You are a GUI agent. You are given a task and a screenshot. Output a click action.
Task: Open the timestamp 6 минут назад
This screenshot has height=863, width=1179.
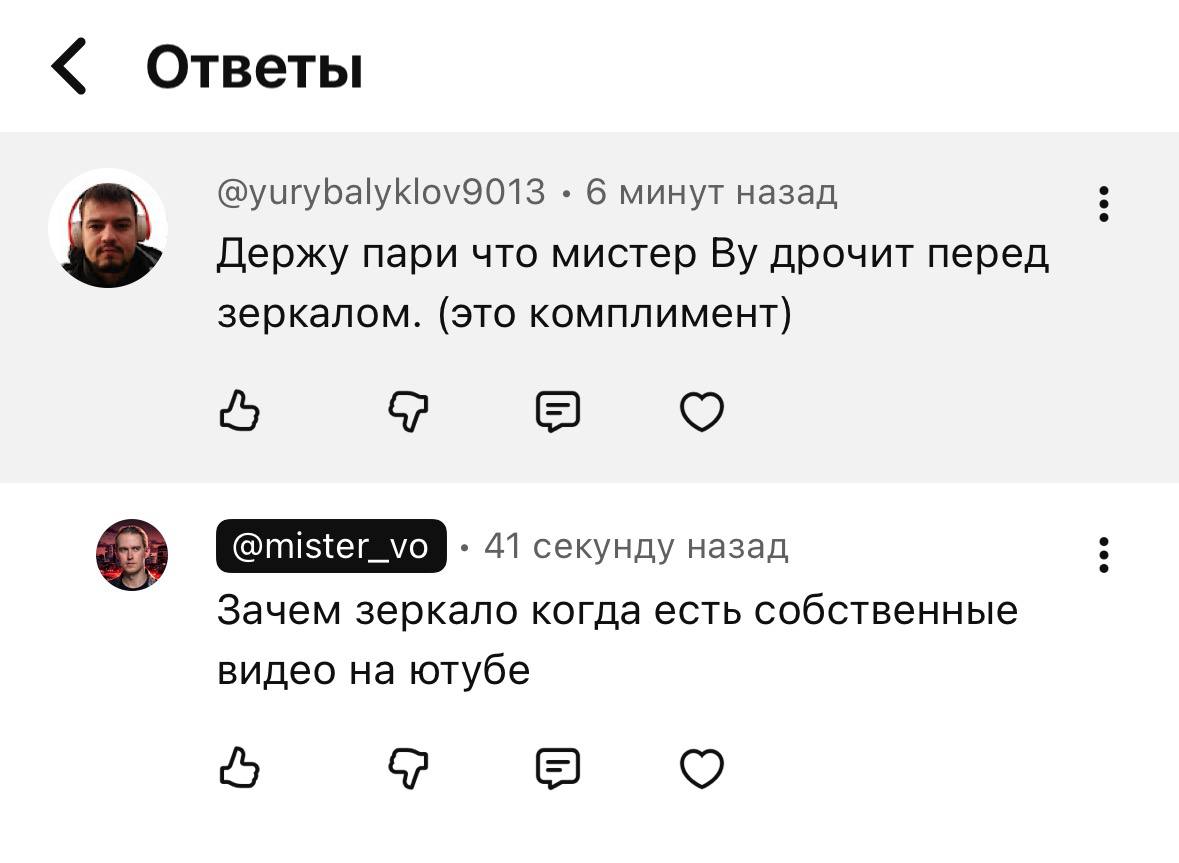pos(712,192)
